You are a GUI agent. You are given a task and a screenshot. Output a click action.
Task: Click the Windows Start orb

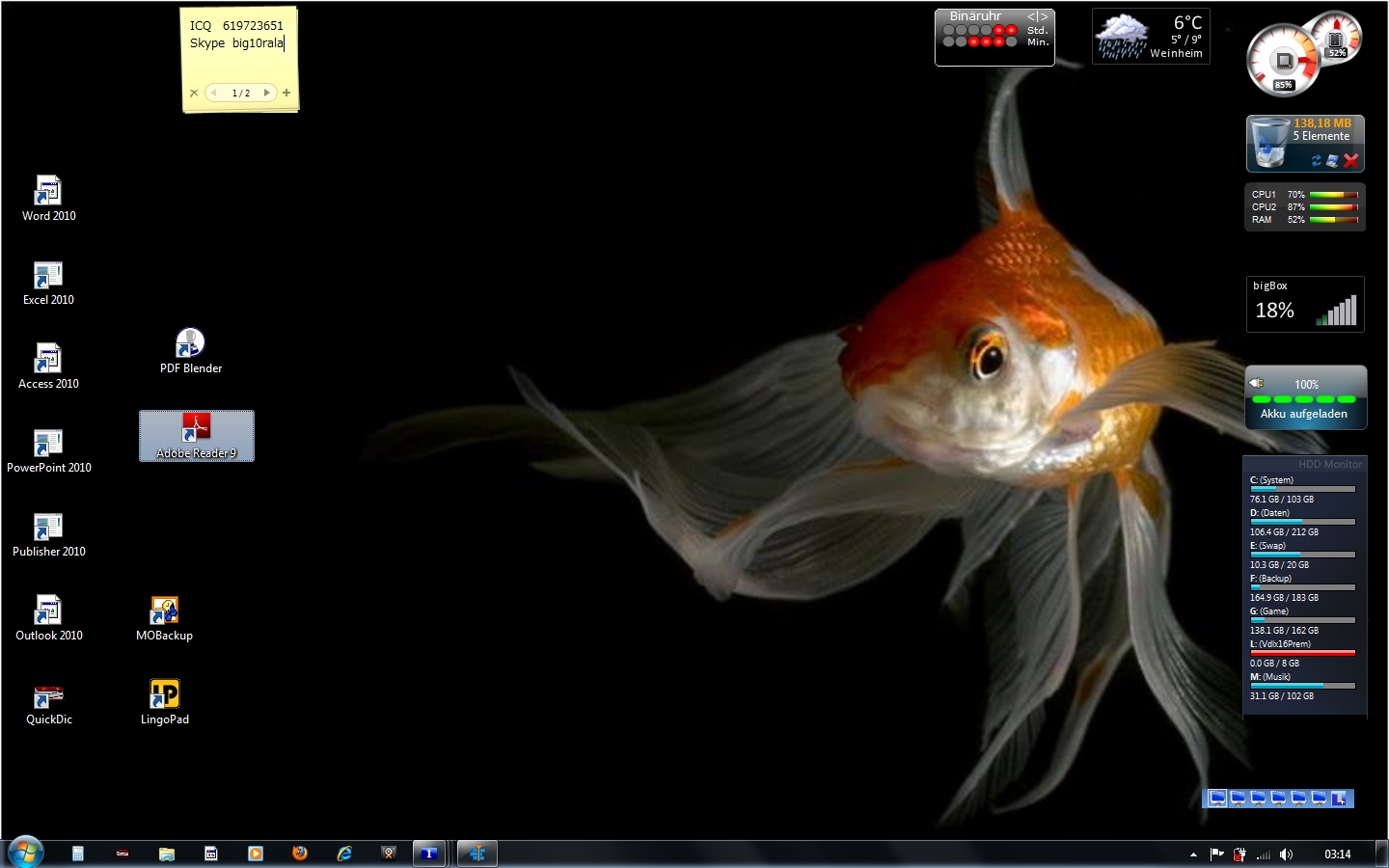(x=26, y=853)
